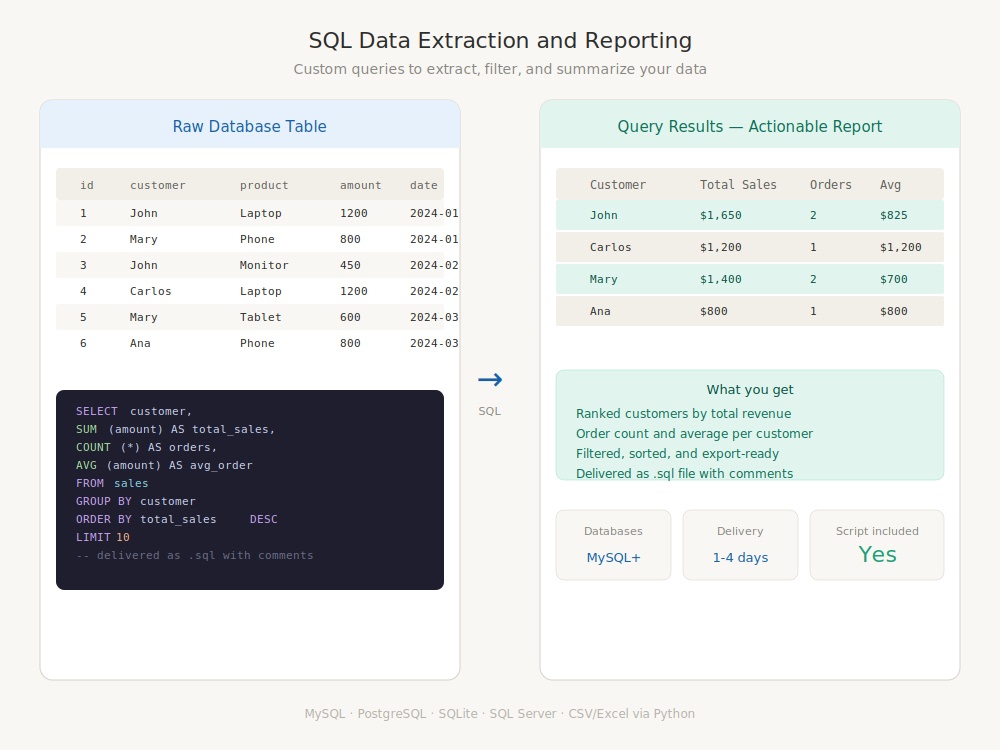Click the blue arrow icon above SQL

[490, 380]
